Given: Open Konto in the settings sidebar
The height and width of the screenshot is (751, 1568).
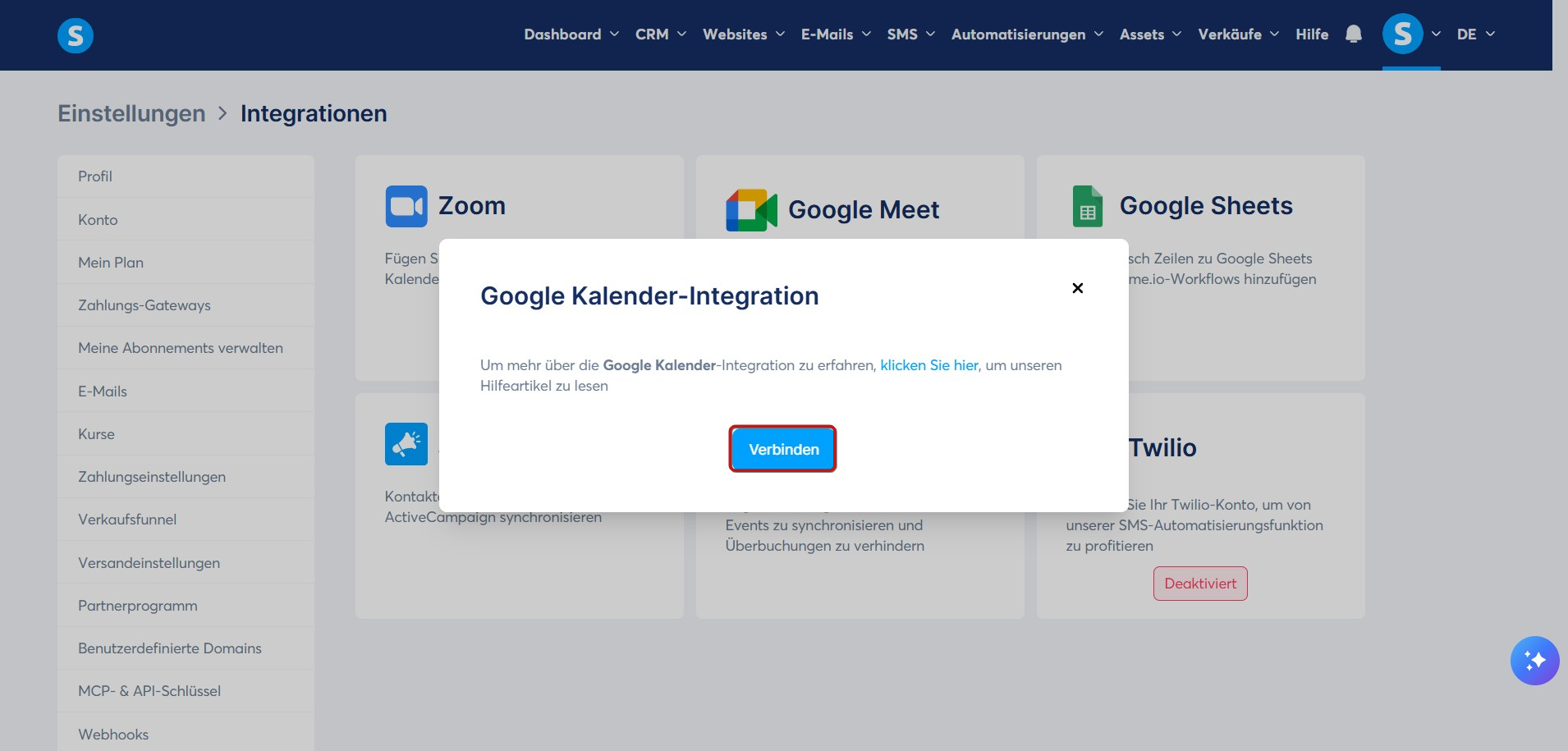Looking at the screenshot, I should [186, 219].
